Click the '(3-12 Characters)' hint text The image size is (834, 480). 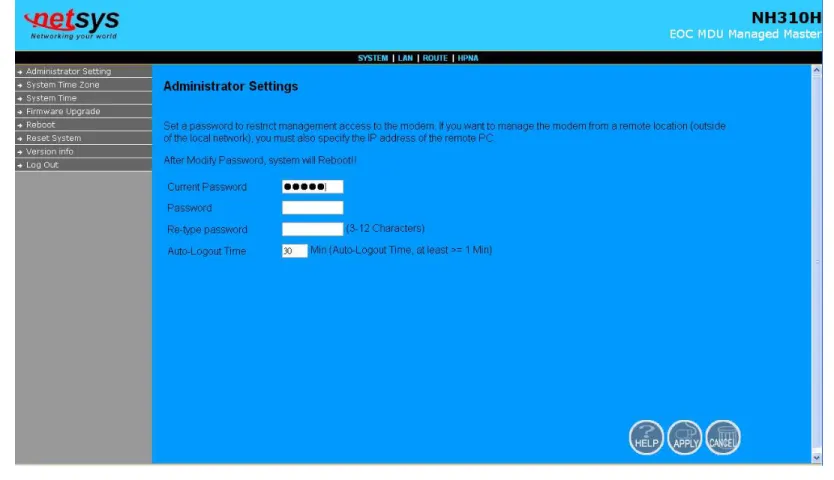click(x=385, y=228)
